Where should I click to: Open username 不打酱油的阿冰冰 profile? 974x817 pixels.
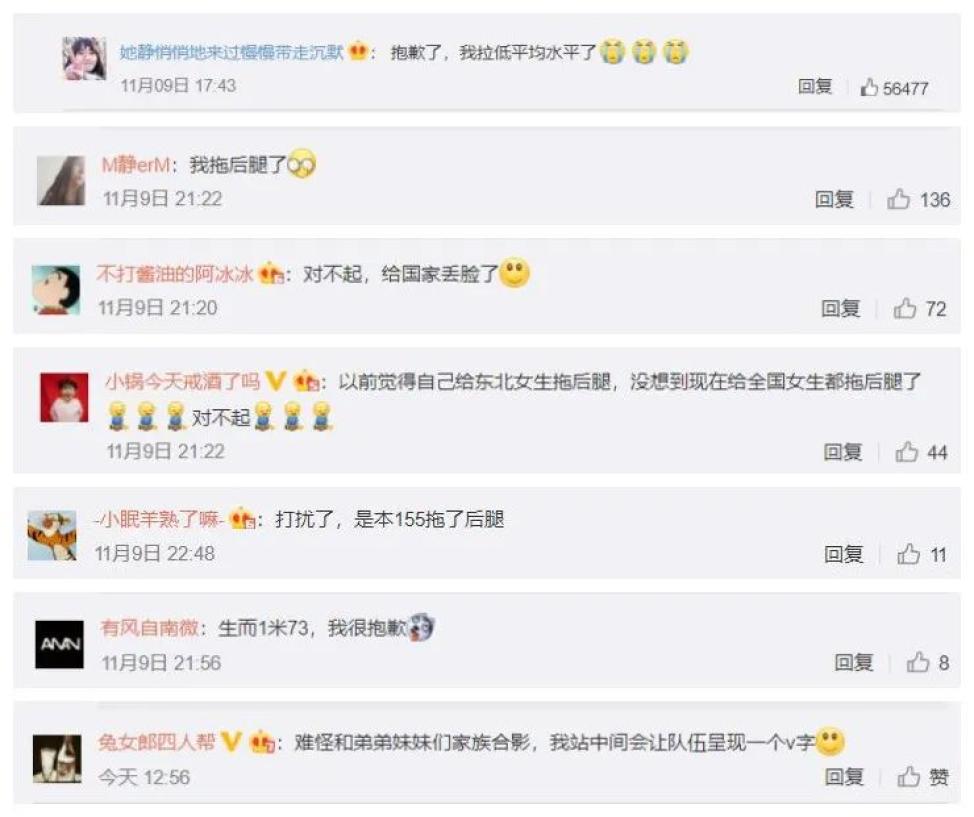(175, 274)
